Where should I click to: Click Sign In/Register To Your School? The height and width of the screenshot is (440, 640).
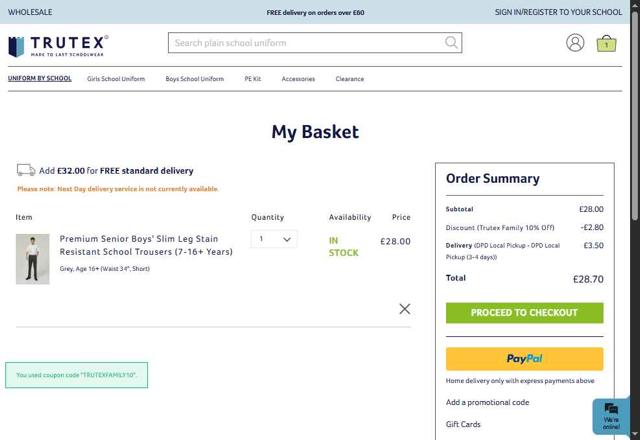point(558,12)
